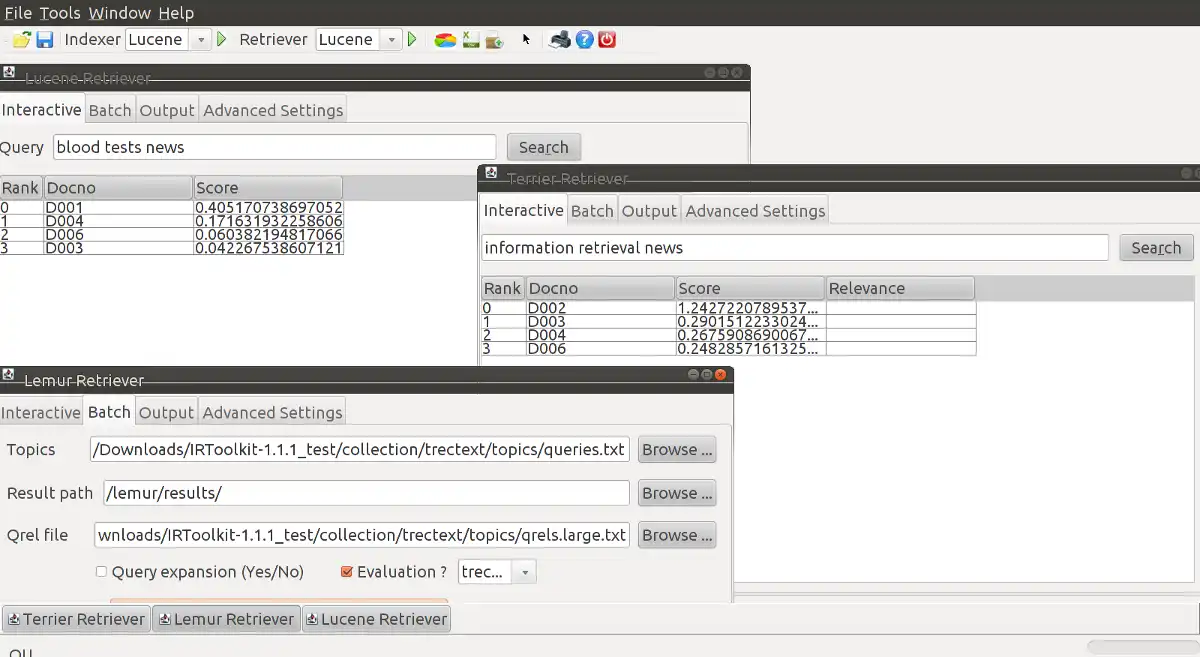Open the Help menu
Screen dimensions: 1200x657
[176, 13]
